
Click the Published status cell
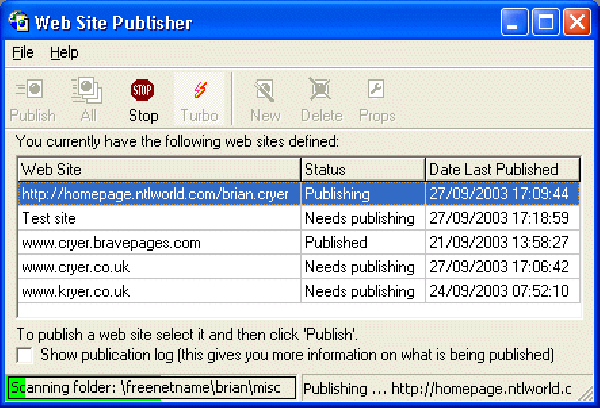pos(363,243)
